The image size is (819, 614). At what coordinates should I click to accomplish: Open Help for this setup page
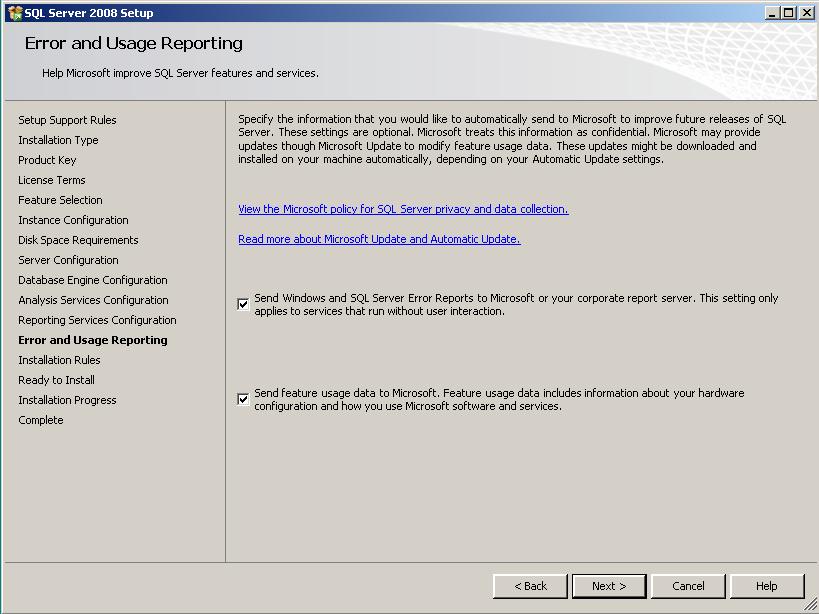coord(767,586)
